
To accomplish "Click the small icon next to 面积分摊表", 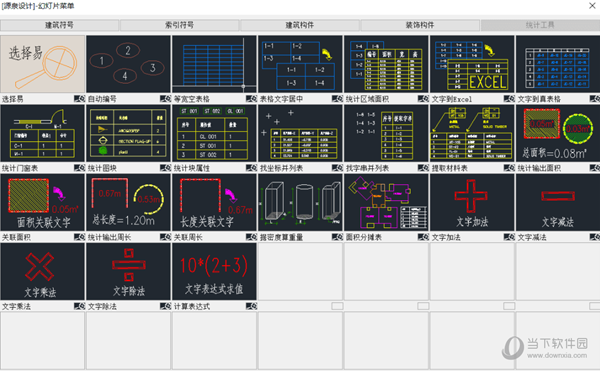I will coord(423,237).
